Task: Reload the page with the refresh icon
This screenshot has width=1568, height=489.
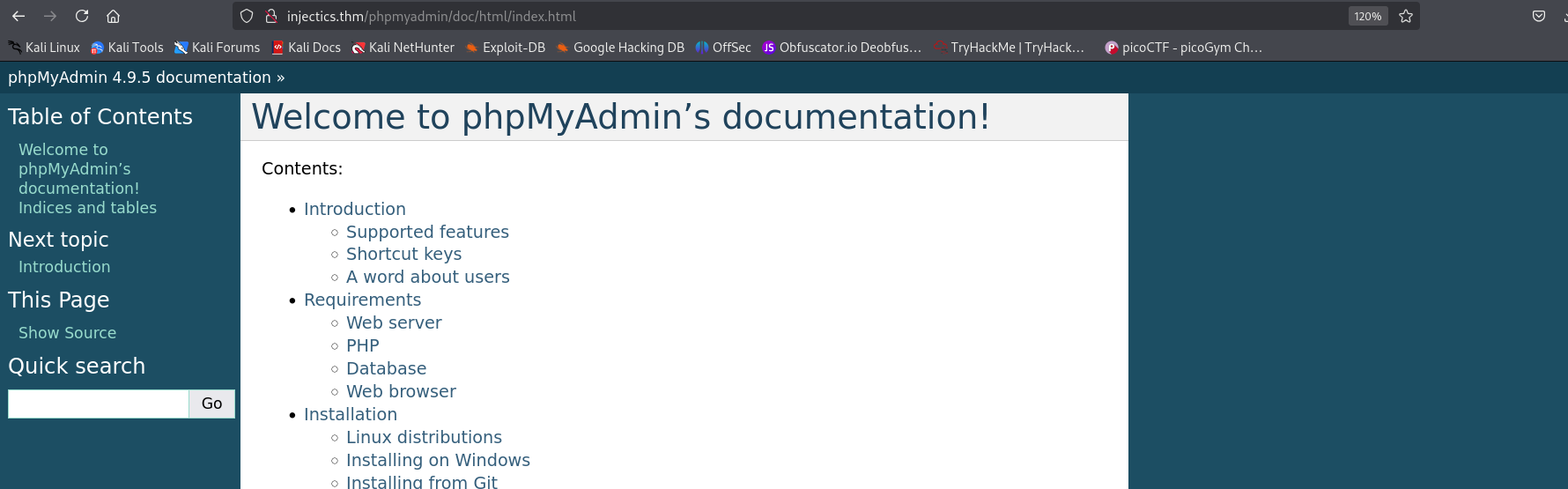Action: pos(82,16)
